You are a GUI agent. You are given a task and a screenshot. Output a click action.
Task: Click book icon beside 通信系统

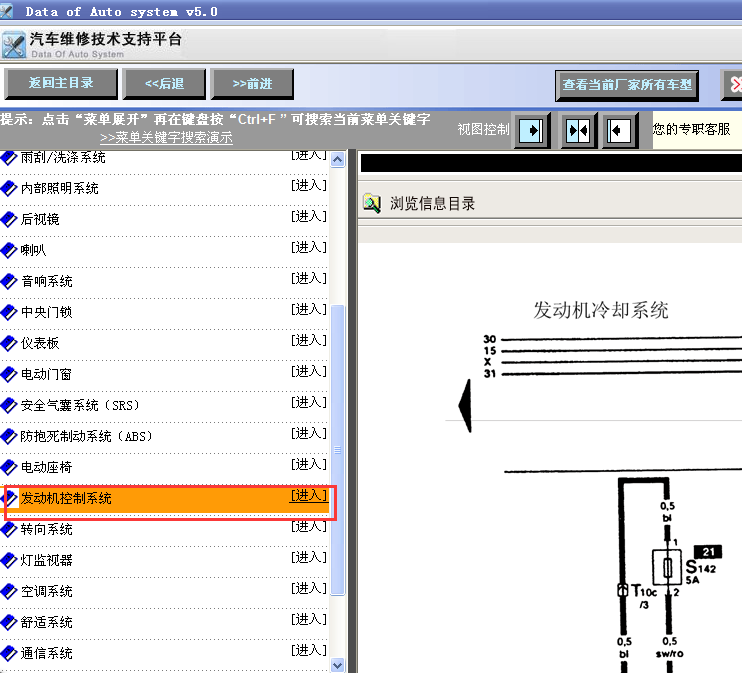9,653
